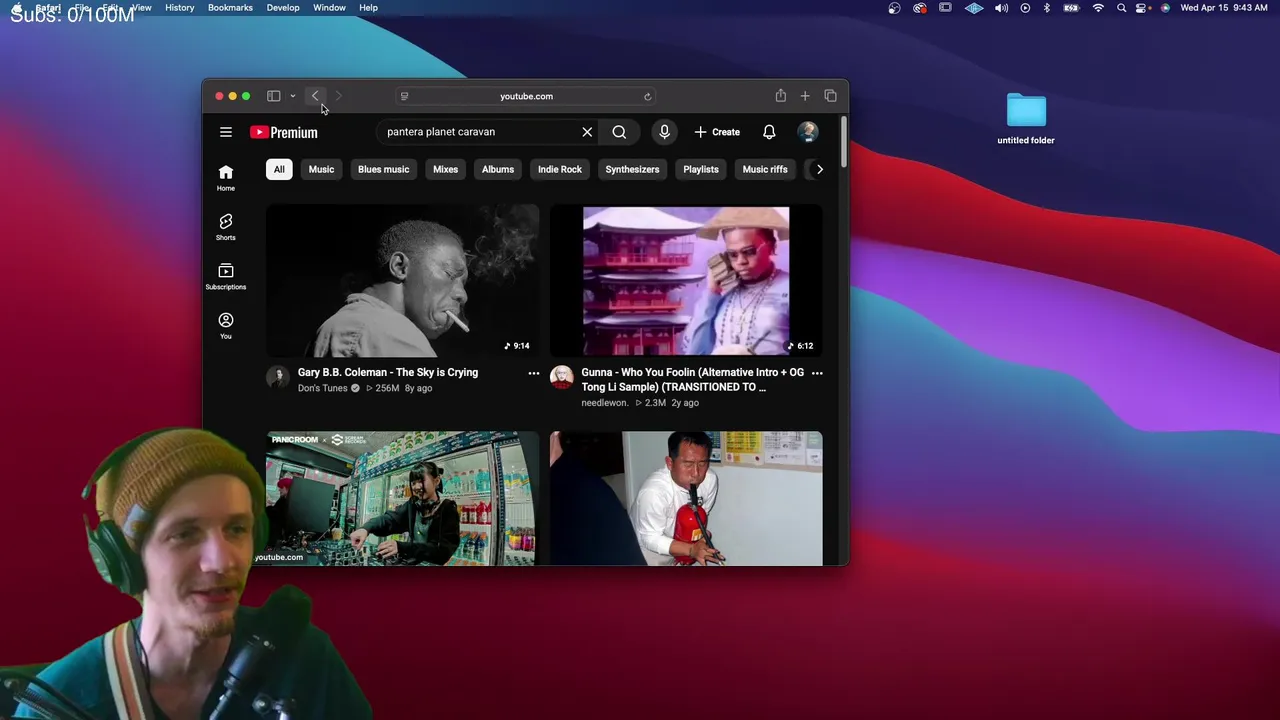Click the youtube.com address bar
The width and height of the screenshot is (1280, 720).
[x=526, y=96]
